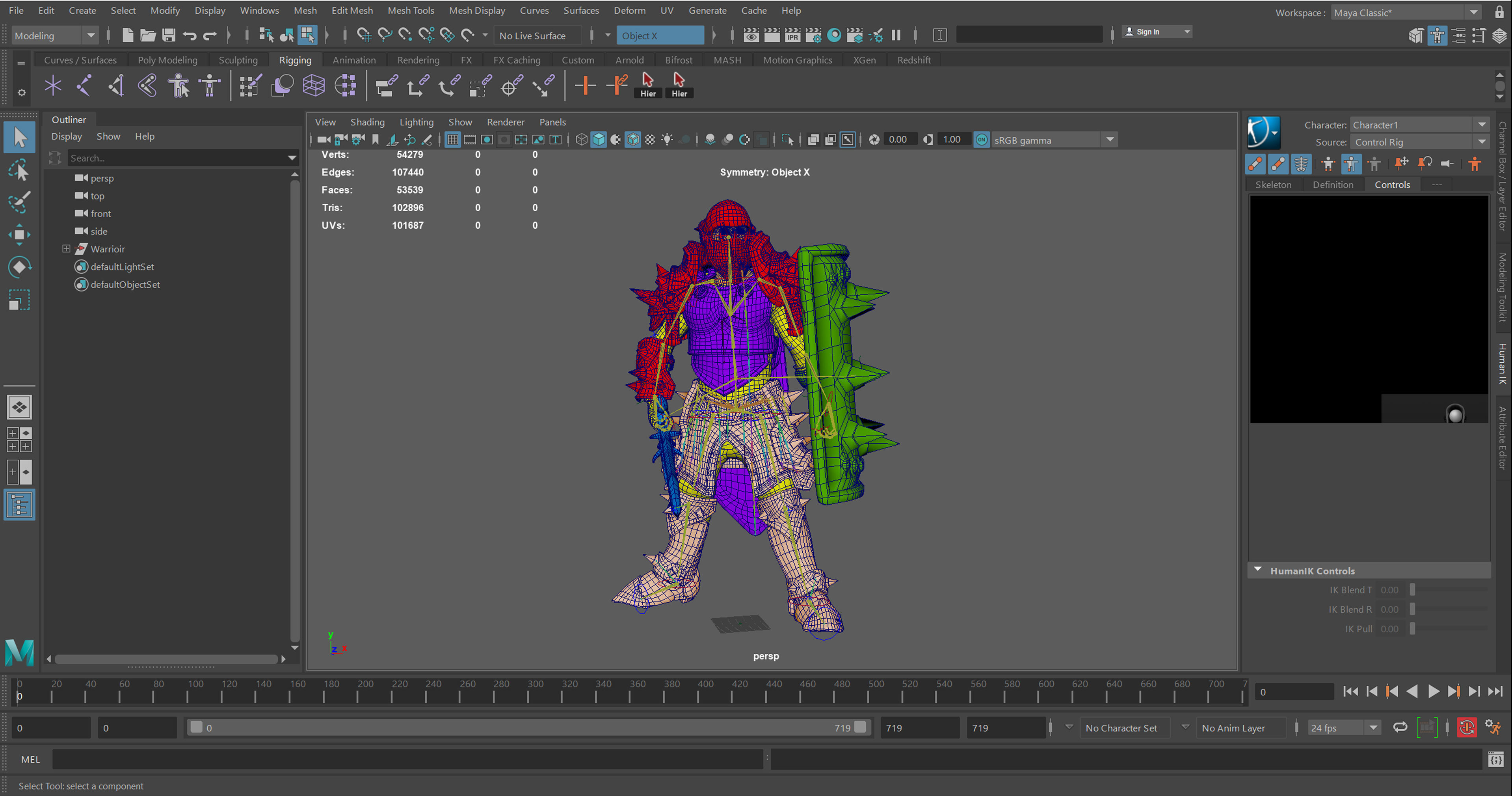1512x796 pixels.
Task: Click the Quick Rig character shelf icon
Action: coord(179,86)
